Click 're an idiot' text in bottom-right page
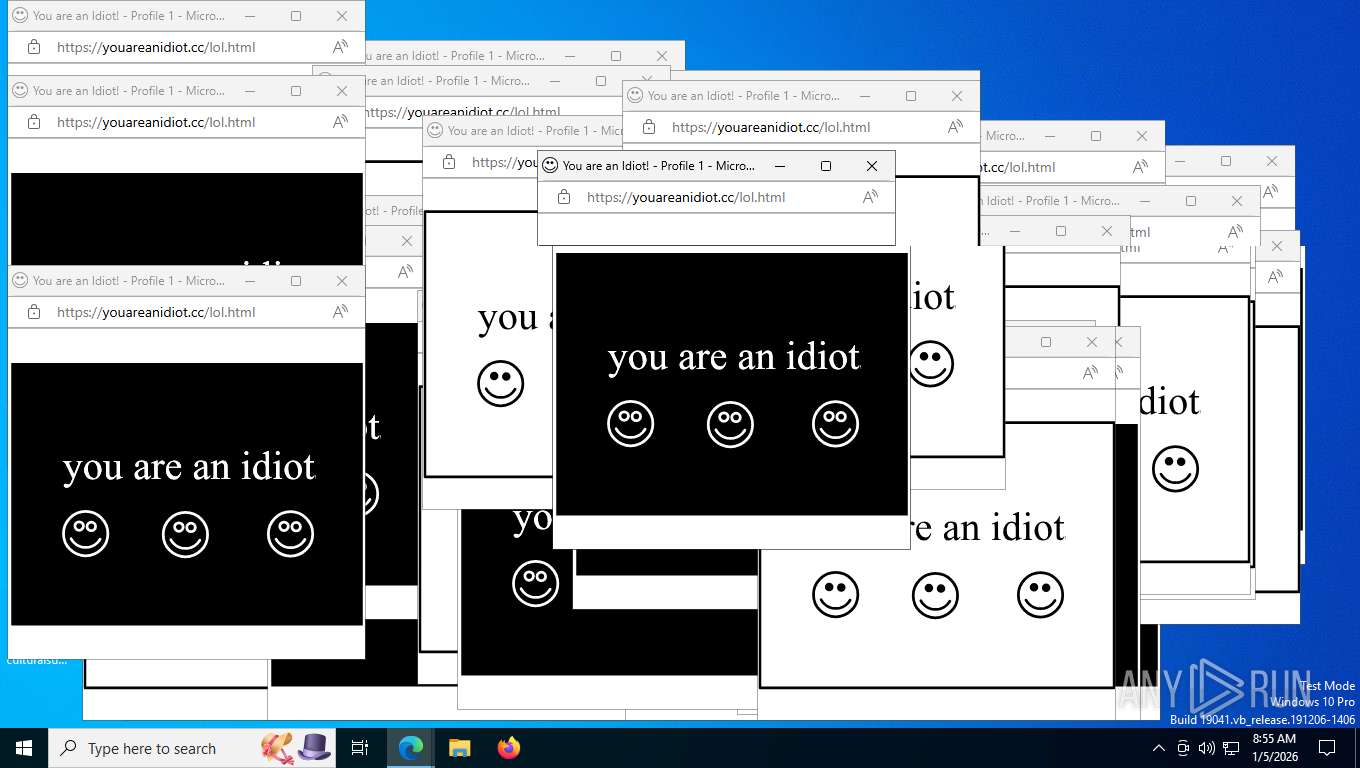 point(988,528)
